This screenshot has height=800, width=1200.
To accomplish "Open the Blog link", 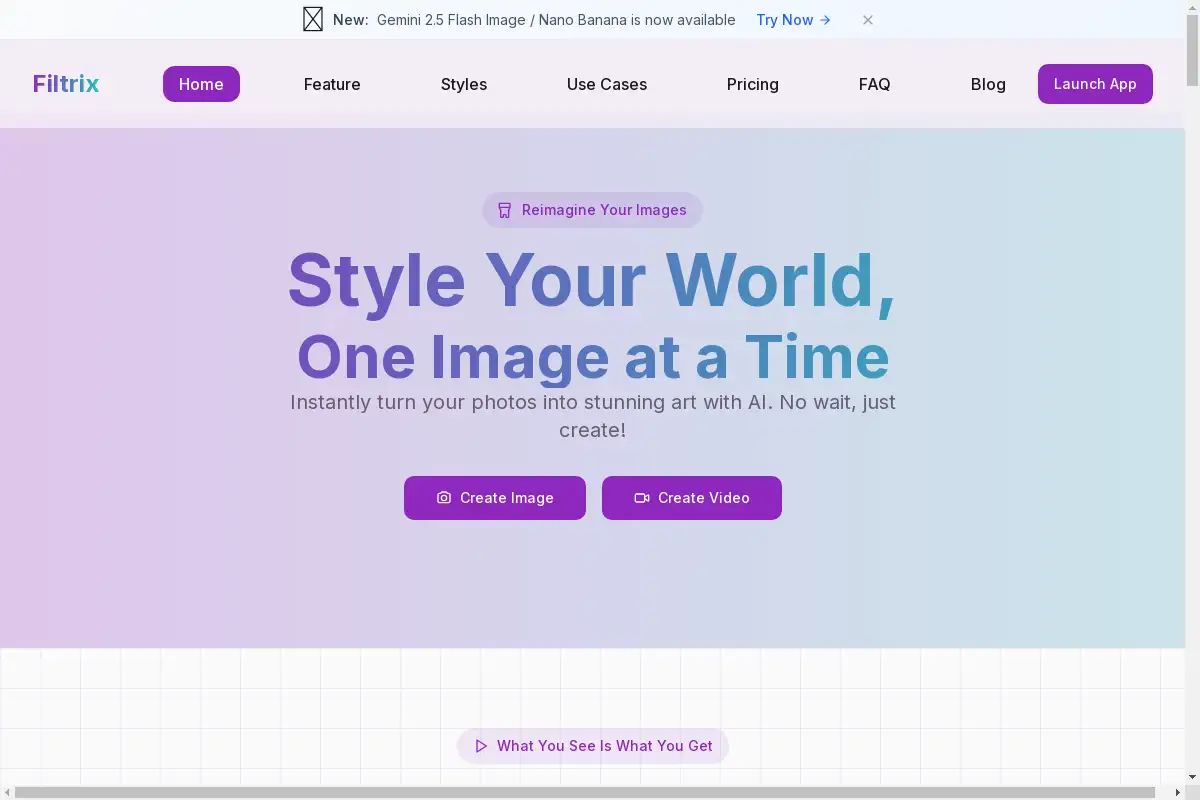I will pos(988,84).
